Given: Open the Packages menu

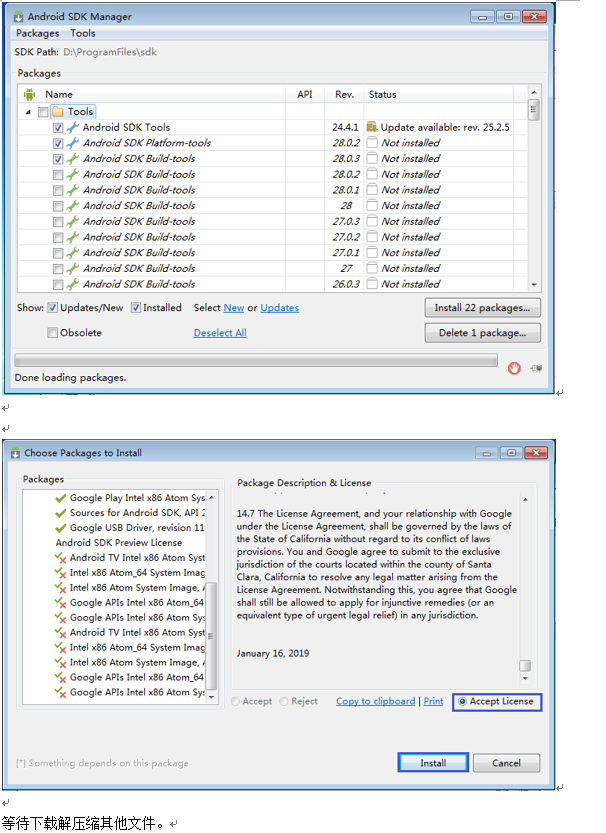Looking at the screenshot, I should click(37, 33).
